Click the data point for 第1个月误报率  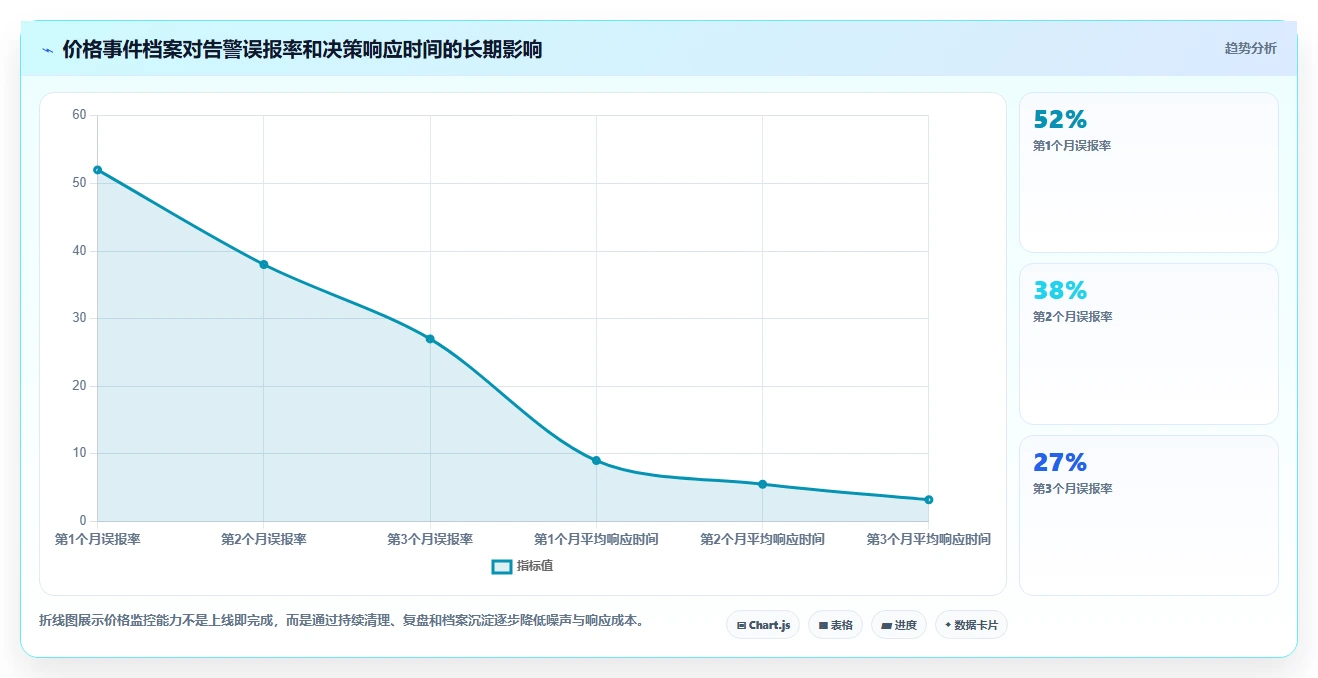coord(97,170)
